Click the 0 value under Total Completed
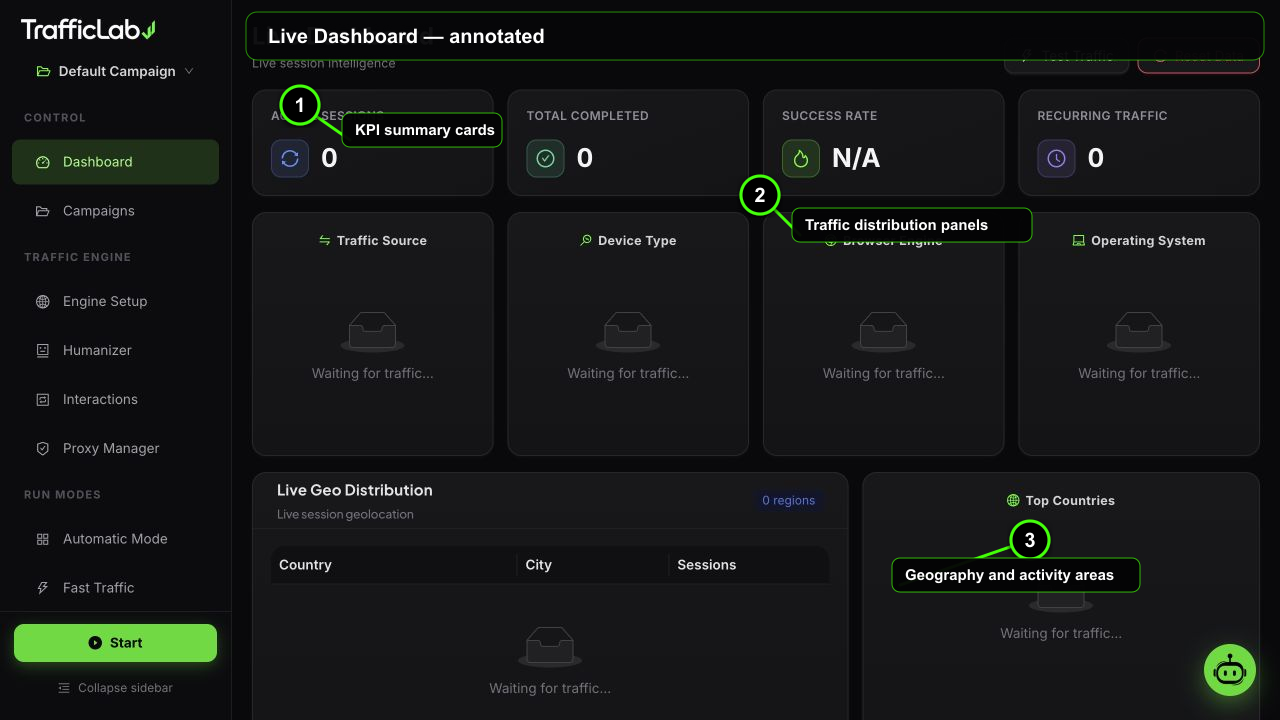Screen dimensions: 1280x720 585,158
